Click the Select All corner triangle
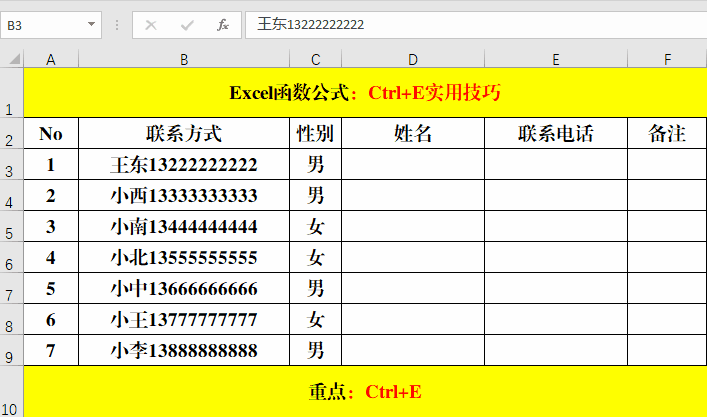Image resolution: width=707 pixels, height=417 pixels. 14,59
